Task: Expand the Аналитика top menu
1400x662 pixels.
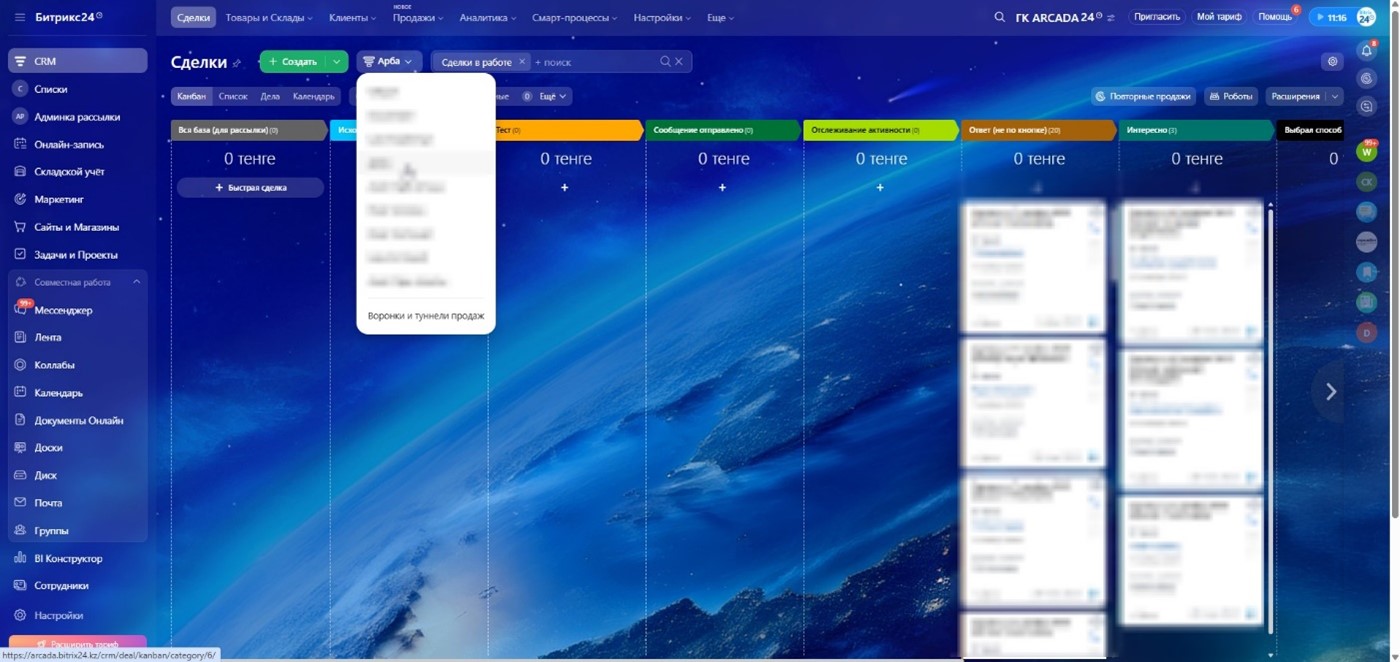Action: point(488,18)
